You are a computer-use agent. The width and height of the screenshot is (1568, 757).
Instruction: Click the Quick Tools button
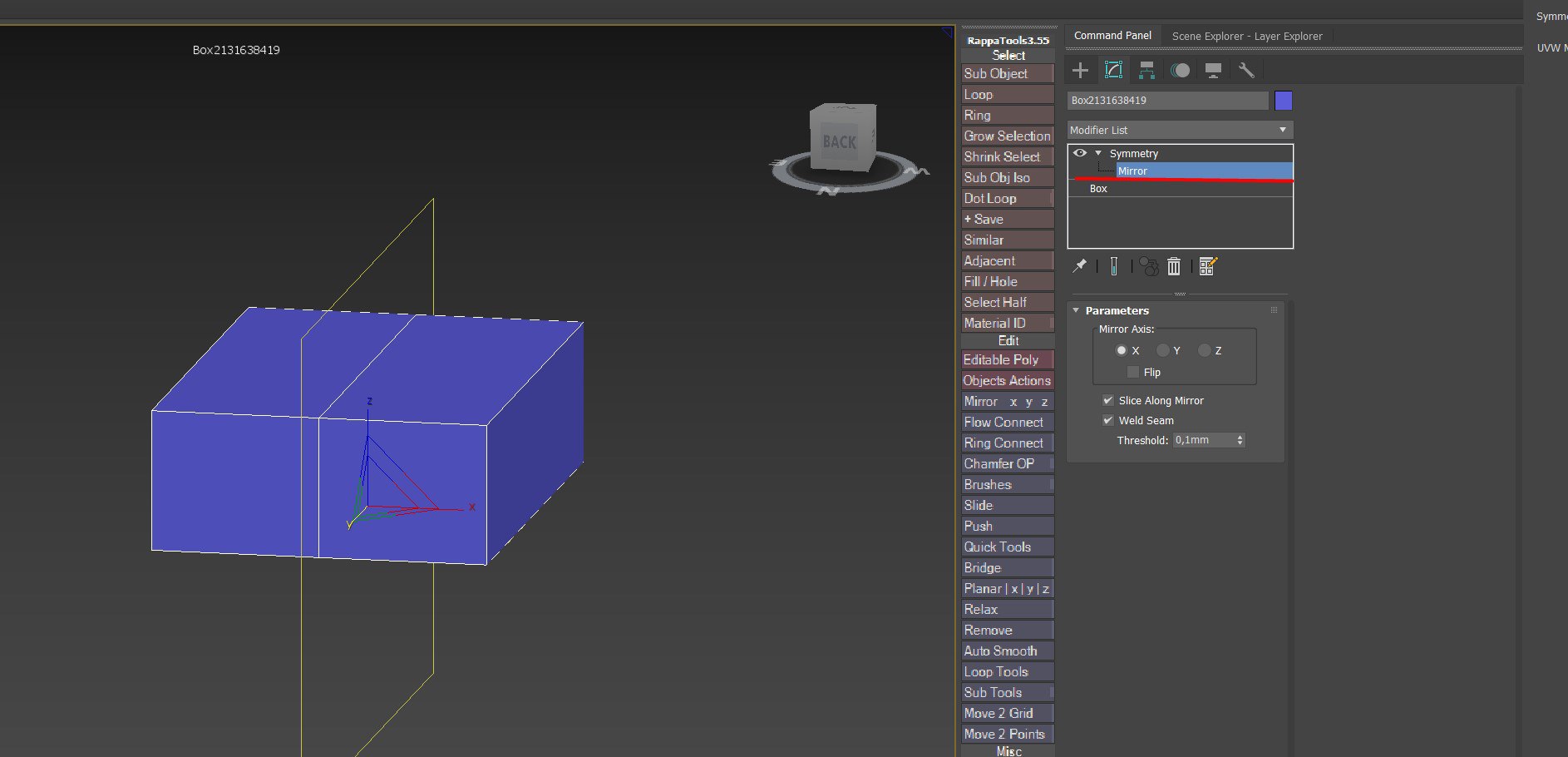click(1008, 547)
